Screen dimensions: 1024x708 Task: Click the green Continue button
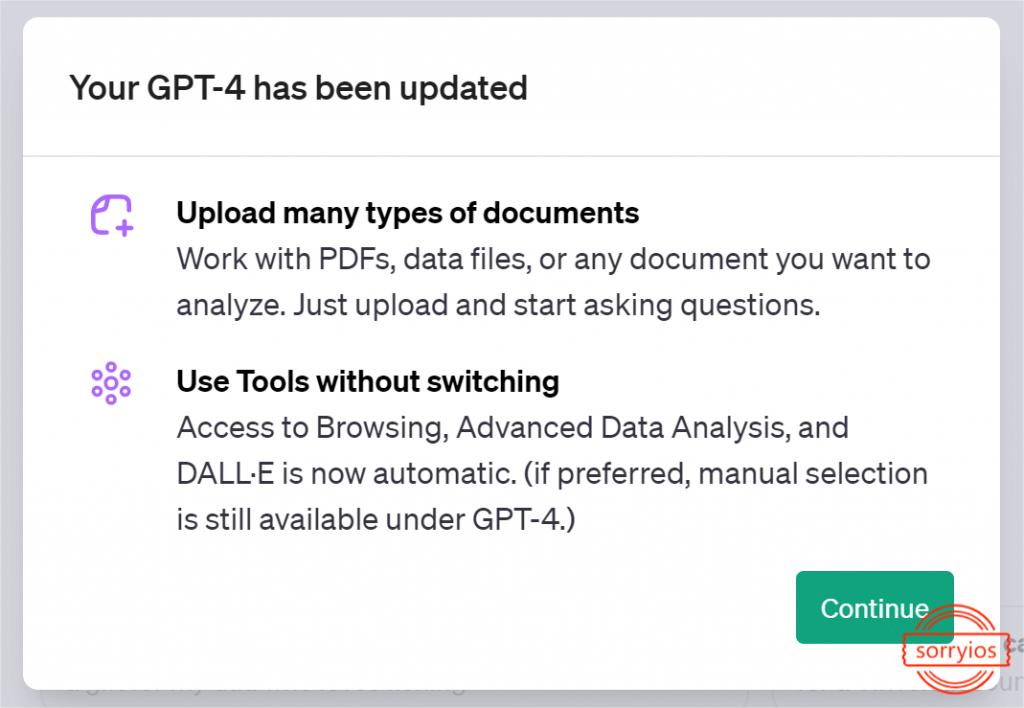pyautogui.click(x=873, y=607)
